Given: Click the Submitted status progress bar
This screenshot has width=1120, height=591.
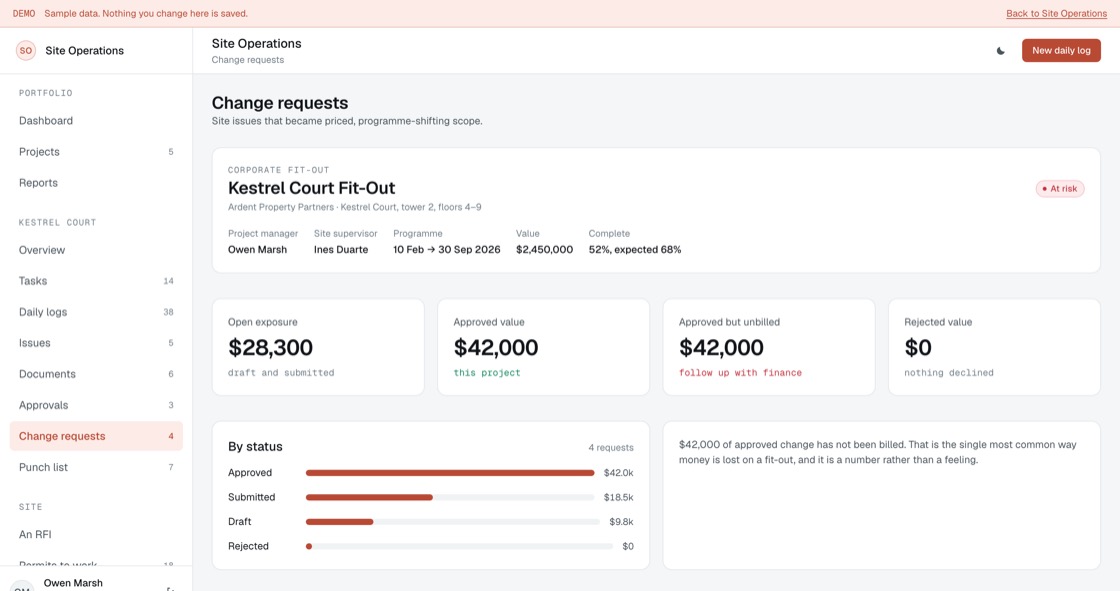Looking at the screenshot, I should click(x=450, y=497).
